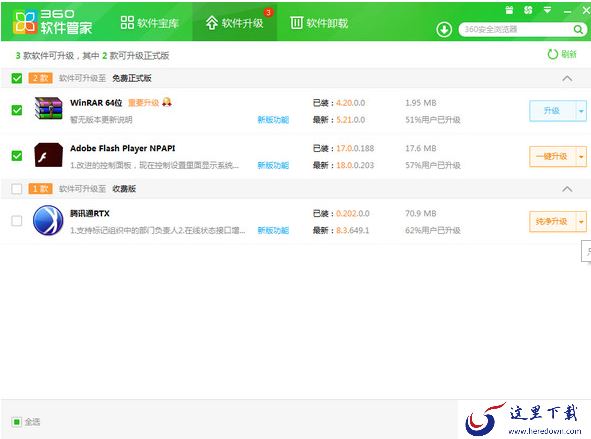Image resolution: width=591 pixels, height=439 pixels.
Task: Open 新版功能 link for WinRAR
Action: 273,120
